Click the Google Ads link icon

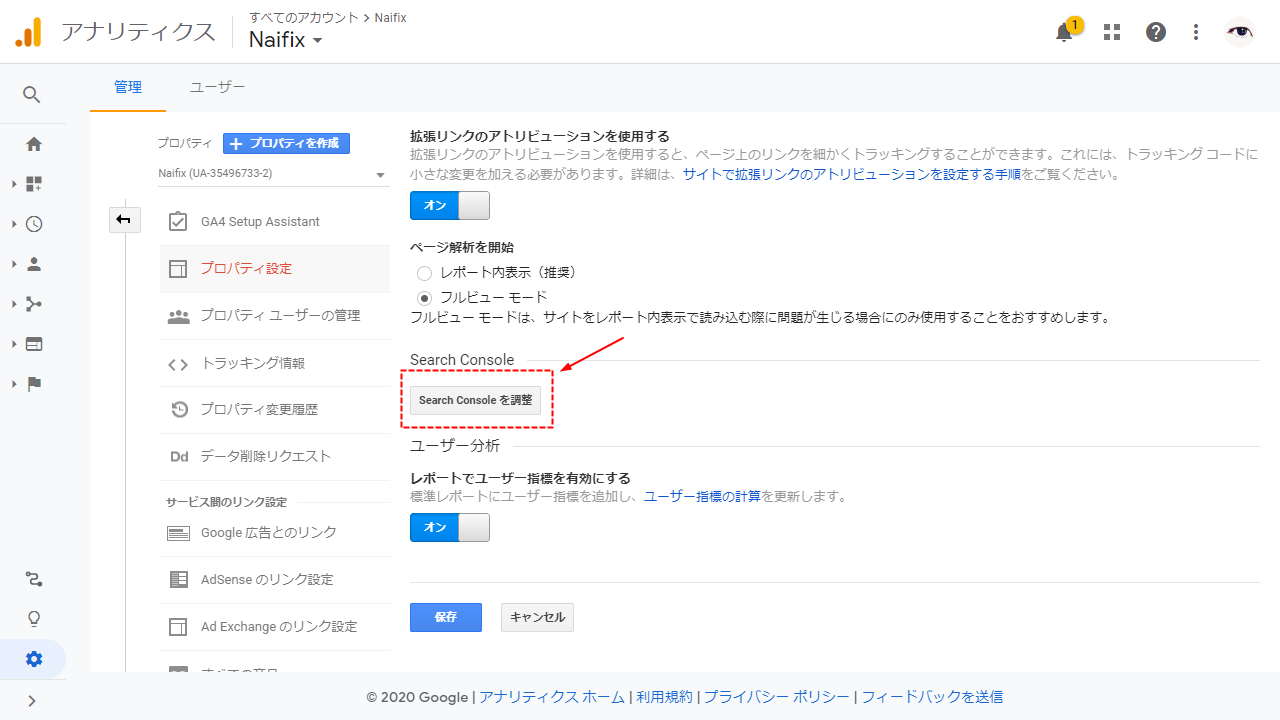click(x=178, y=533)
